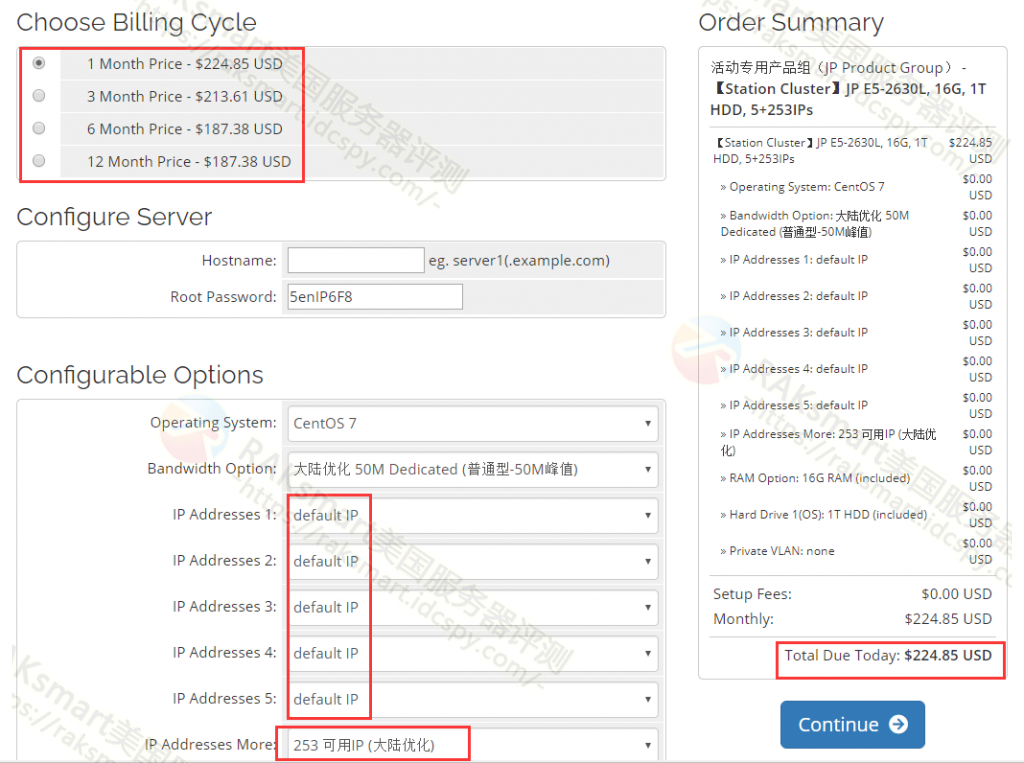This screenshot has height=763, width=1024.
Task: Click the 'Monthly:' label in order summary
Action: pos(743,619)
